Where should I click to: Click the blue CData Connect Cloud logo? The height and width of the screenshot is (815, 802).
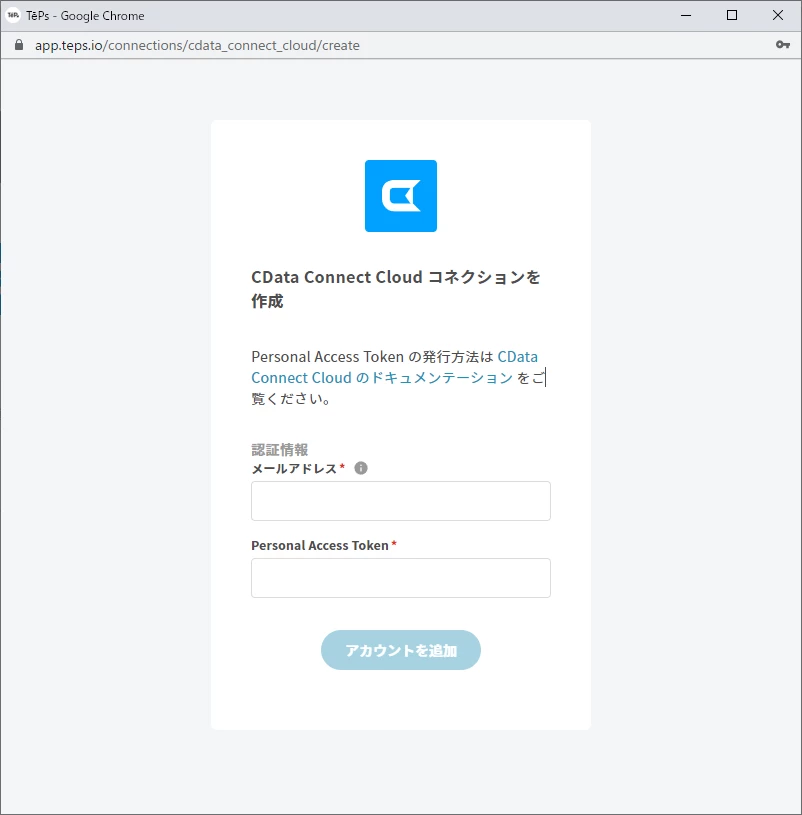coord(401,196)
